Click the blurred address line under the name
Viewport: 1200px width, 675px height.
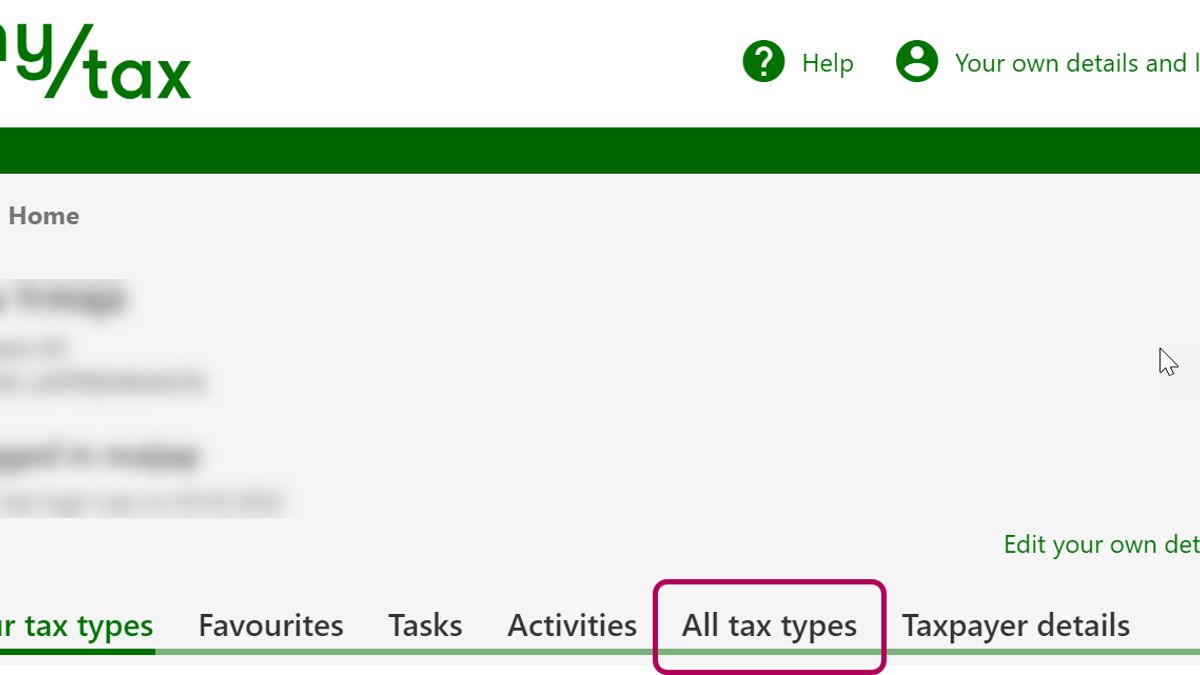[100, 381]
